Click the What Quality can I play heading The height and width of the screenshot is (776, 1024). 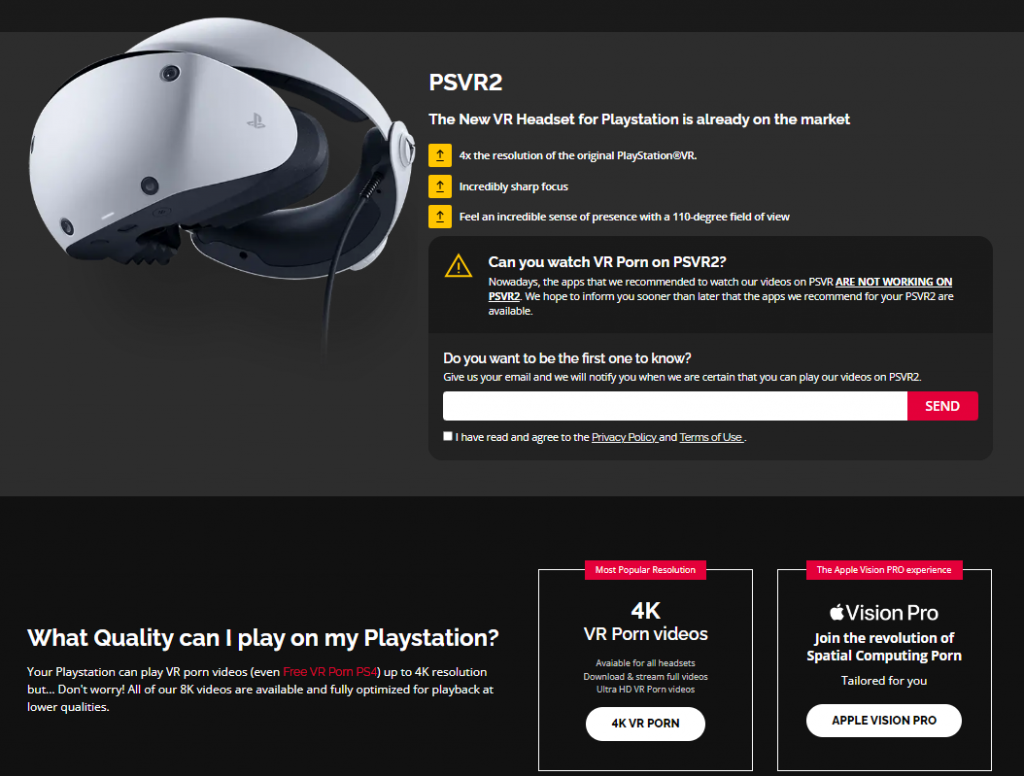click(263, 638)
